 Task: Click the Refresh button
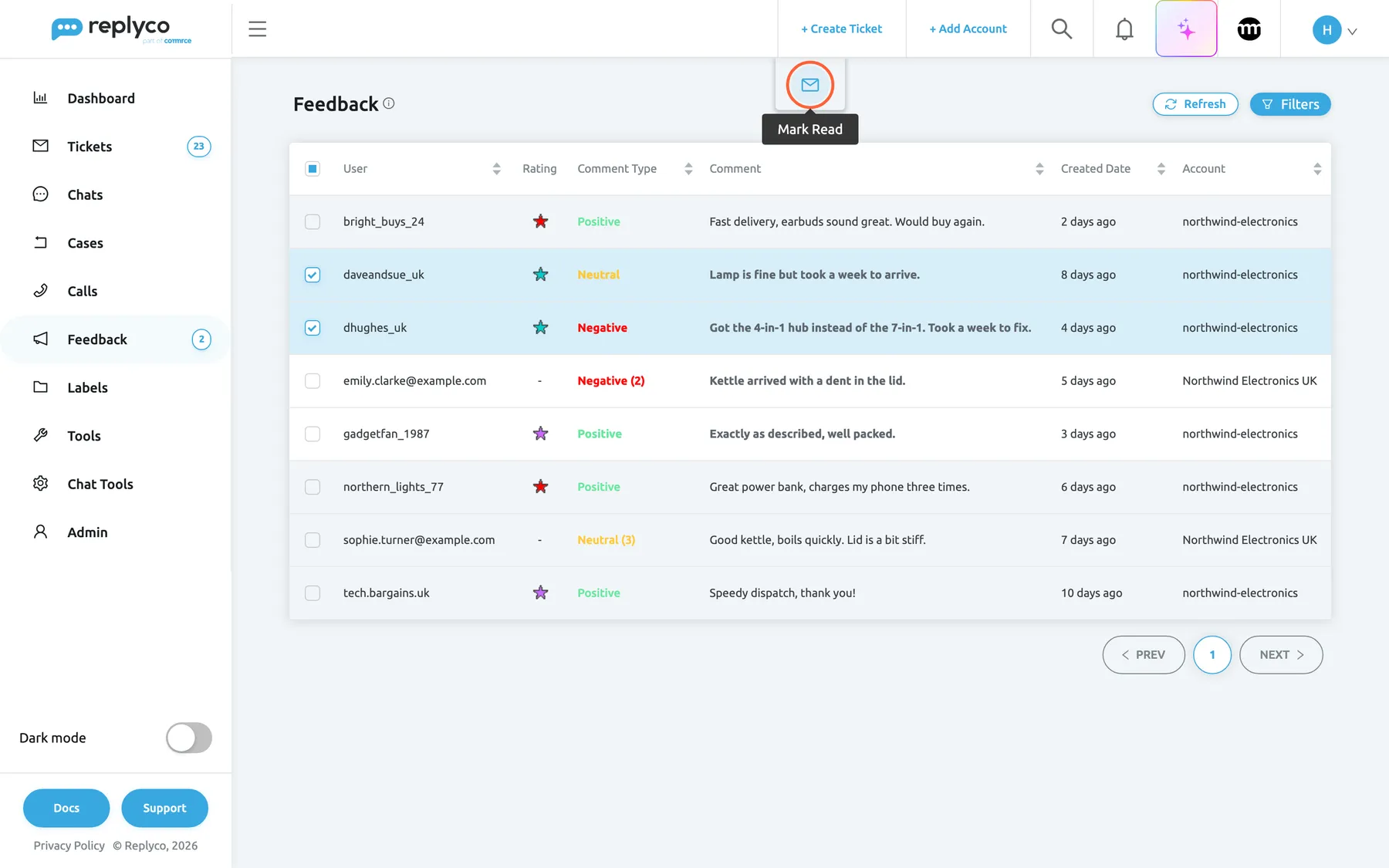[x=1195, y=104]
